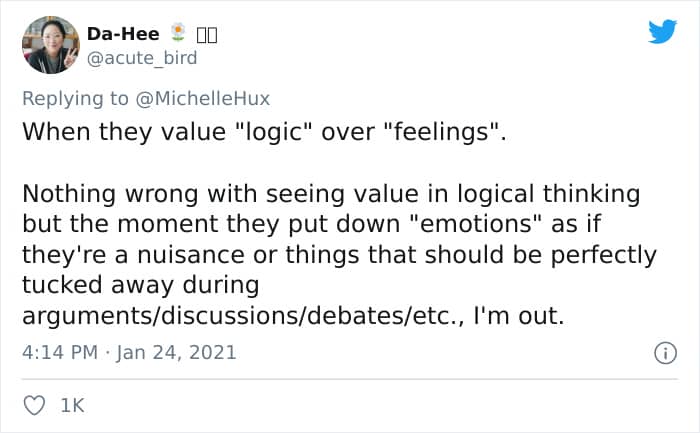Visit the @MichelleHux profile link
The image size is (700, 433).
(208, 98)
